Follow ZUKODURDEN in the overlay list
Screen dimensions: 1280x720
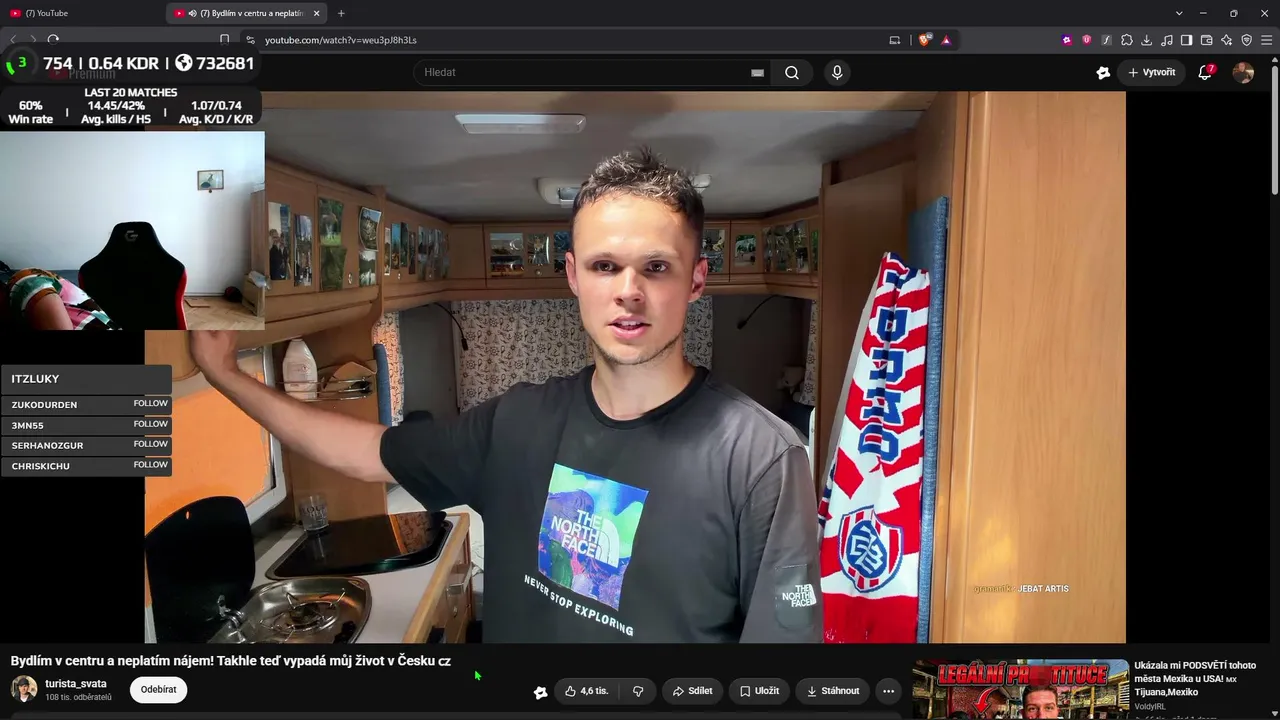coord(151,403)
